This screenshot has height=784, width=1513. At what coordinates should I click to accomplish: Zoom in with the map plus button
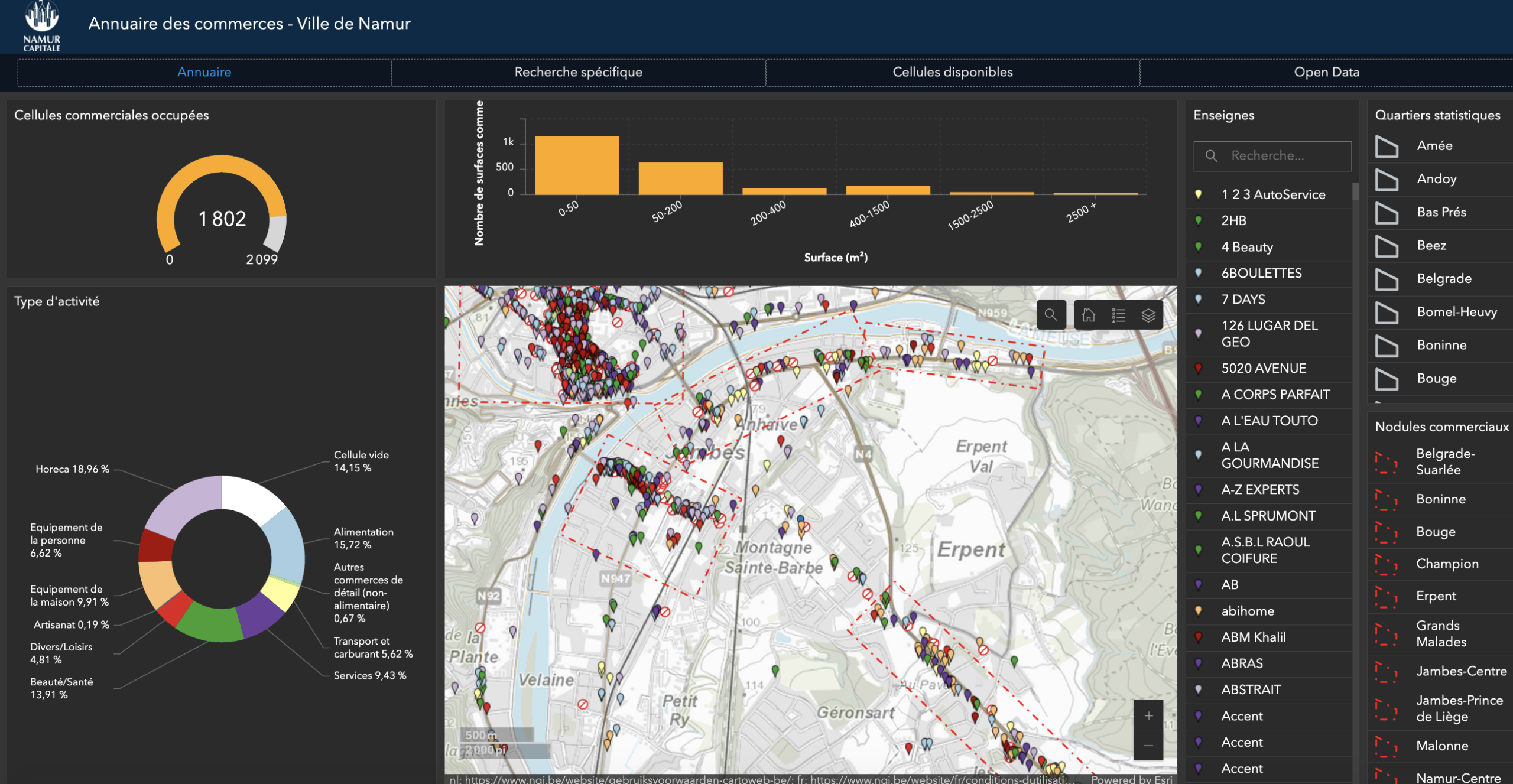[x=1148, y=716]
